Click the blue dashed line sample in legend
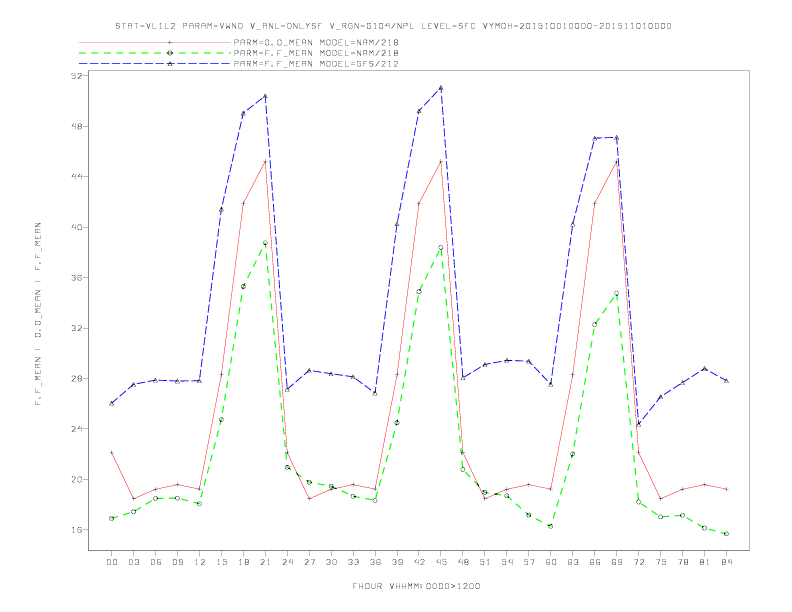Screen dimensions: 792x612 [x=155, y=64]
